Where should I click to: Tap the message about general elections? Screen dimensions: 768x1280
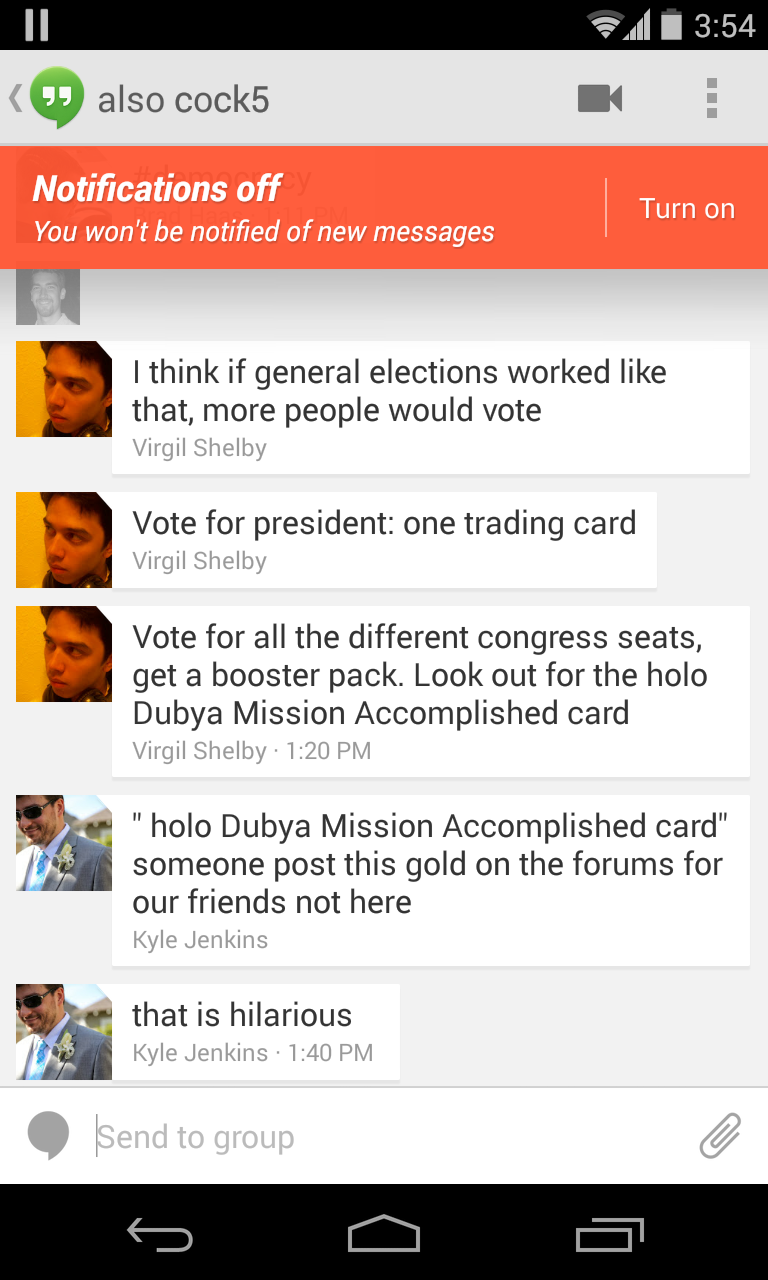[x=430, y=407]
